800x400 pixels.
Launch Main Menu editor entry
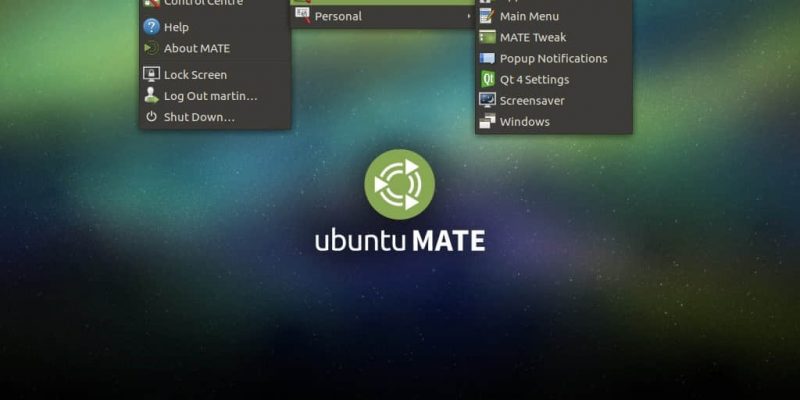[x=554, y=16]
